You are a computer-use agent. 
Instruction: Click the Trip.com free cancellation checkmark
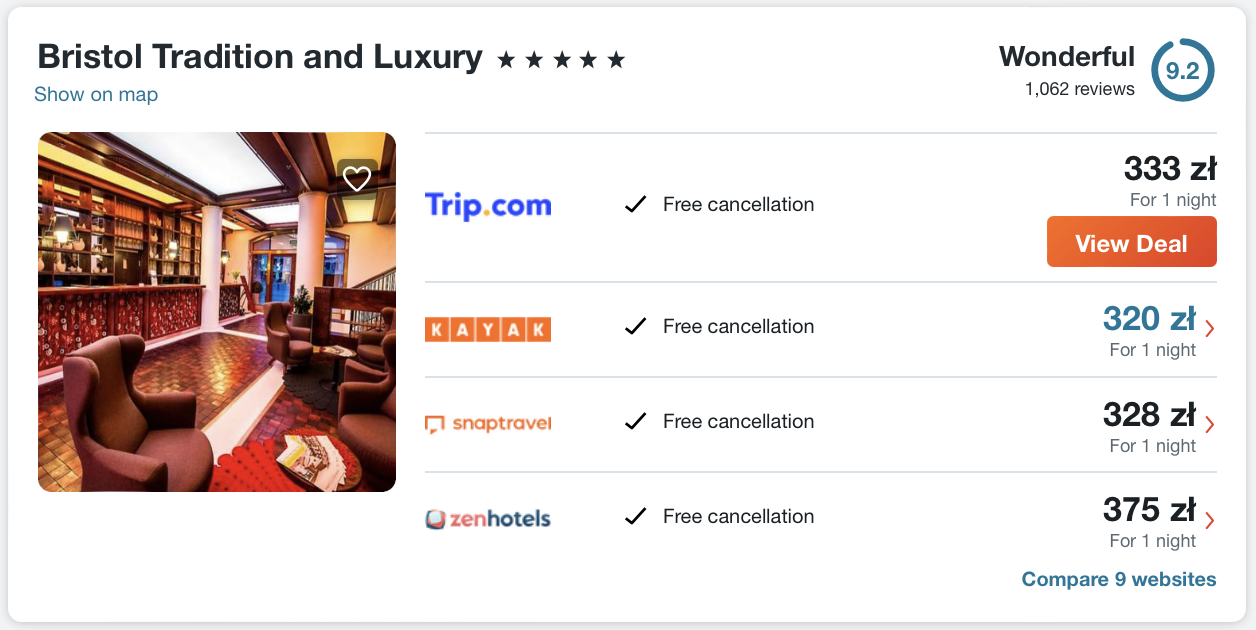(635, 205)
